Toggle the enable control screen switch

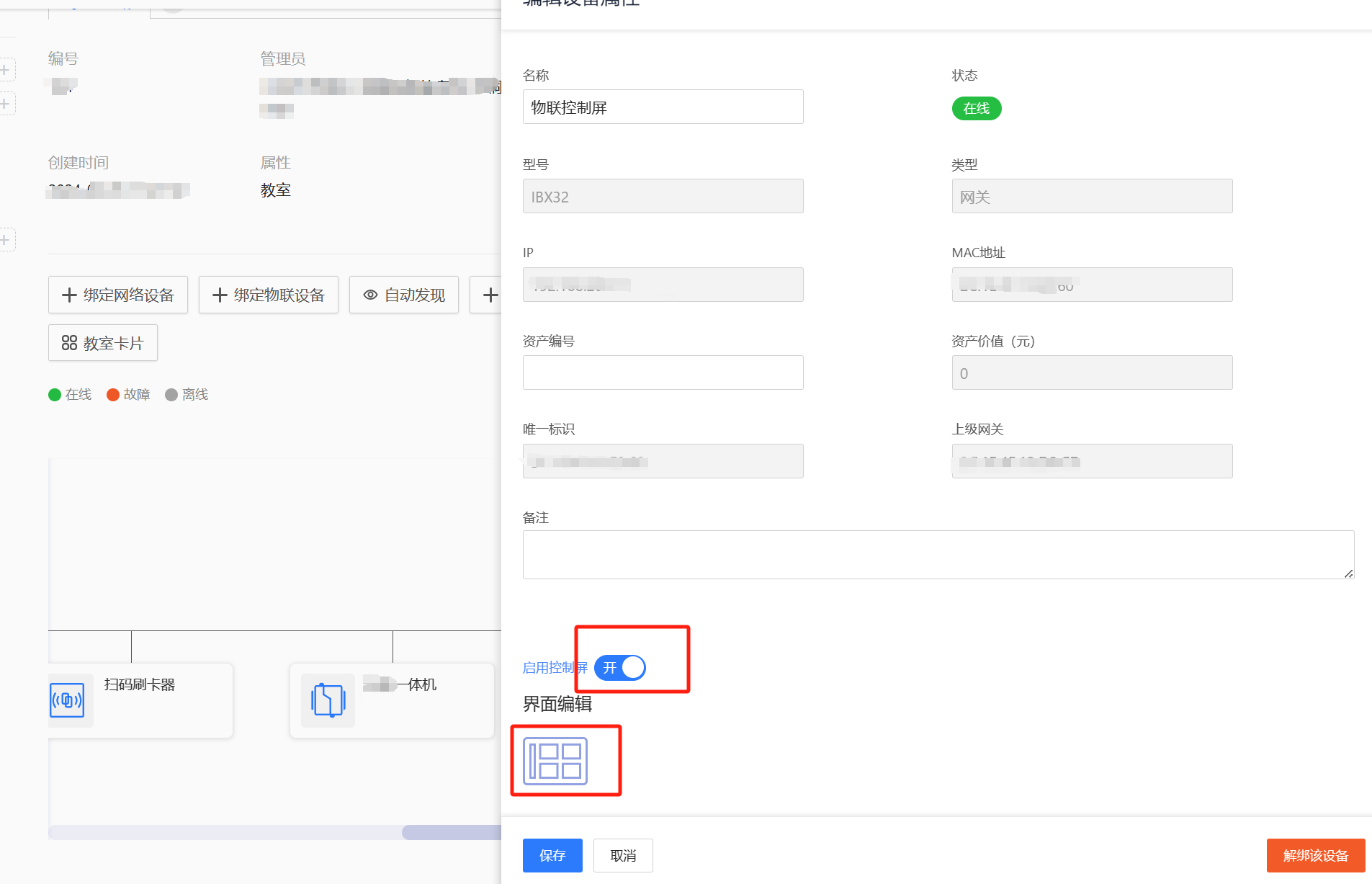click(x=620, y=668)
